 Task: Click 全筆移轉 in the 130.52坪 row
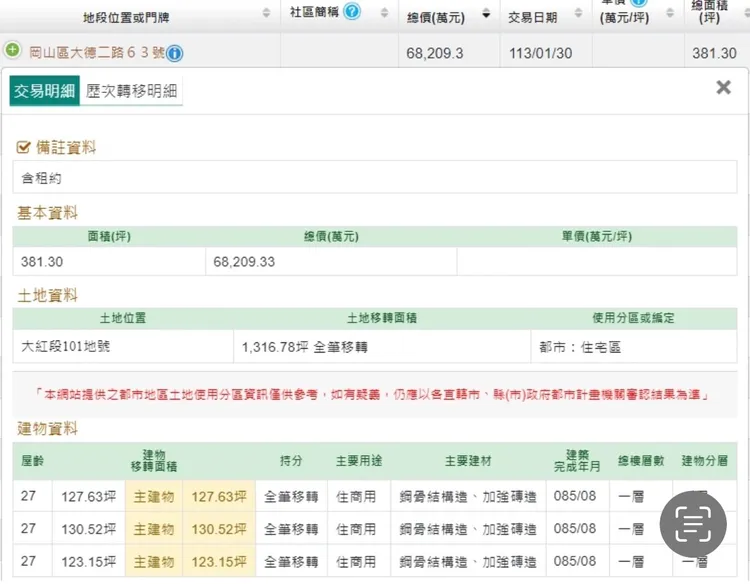click(x=291, y=529)
